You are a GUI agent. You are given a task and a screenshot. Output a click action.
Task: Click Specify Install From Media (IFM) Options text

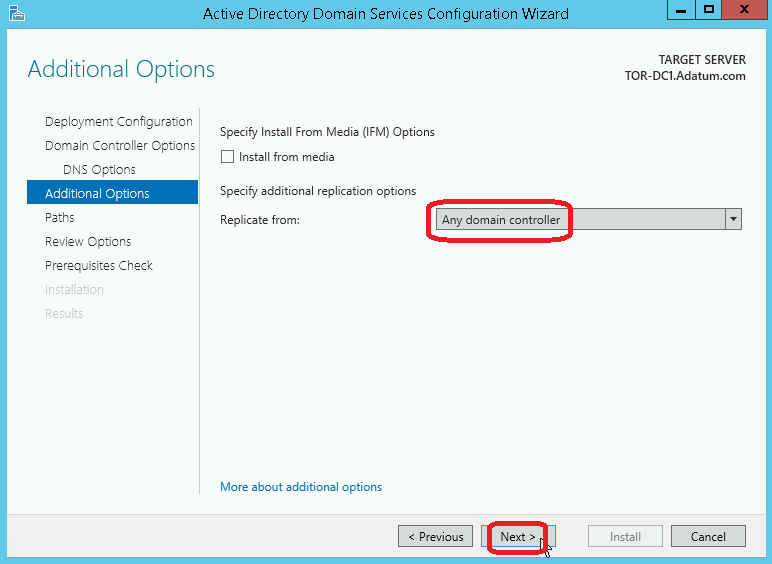coord(327,132)
